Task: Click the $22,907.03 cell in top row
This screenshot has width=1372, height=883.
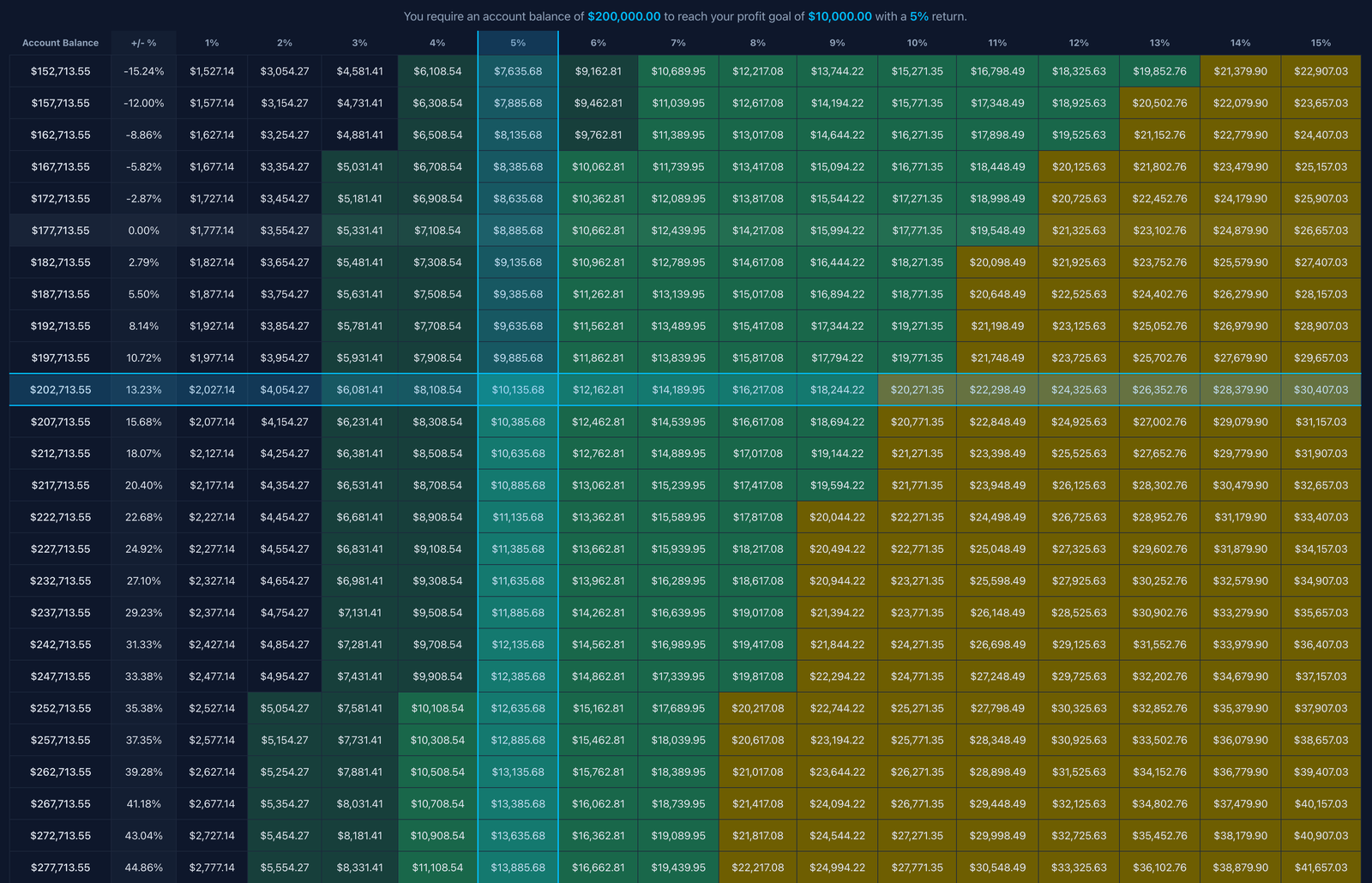Action: tap(1321, 71)
